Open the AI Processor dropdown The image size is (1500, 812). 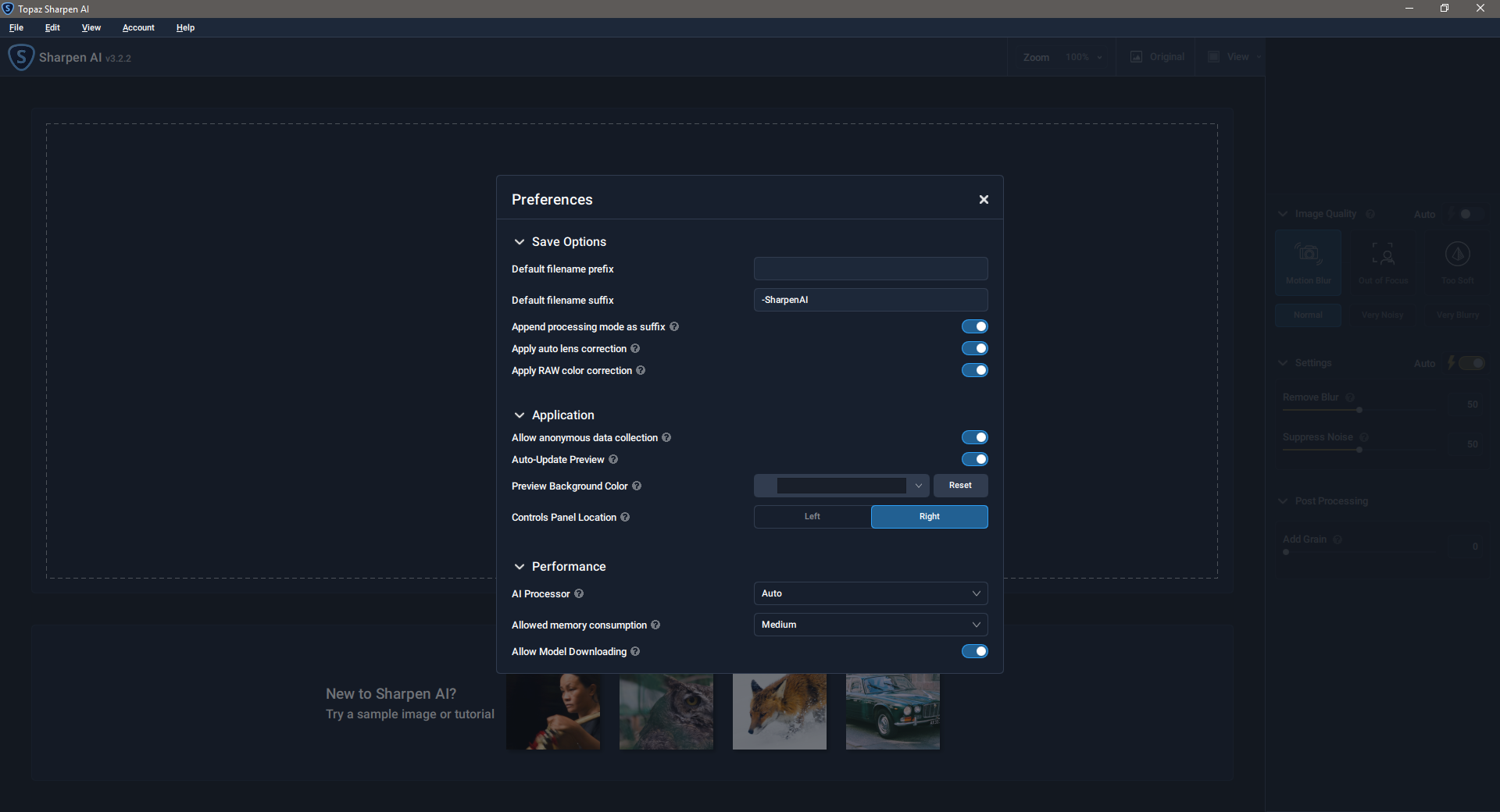[870, 593]
